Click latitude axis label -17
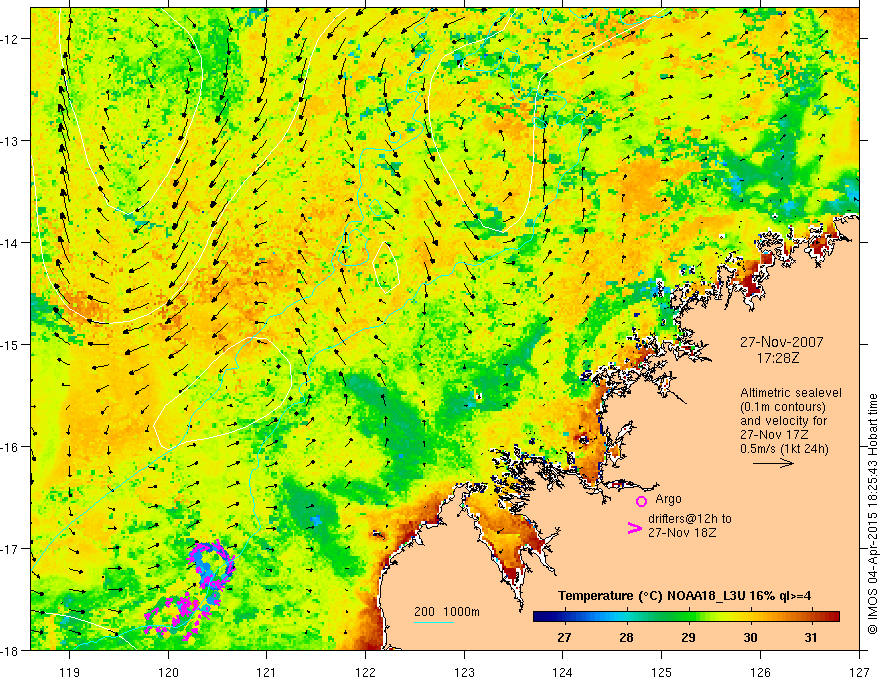The width and height of the screenshot is (880, 680). click(11, 548)
